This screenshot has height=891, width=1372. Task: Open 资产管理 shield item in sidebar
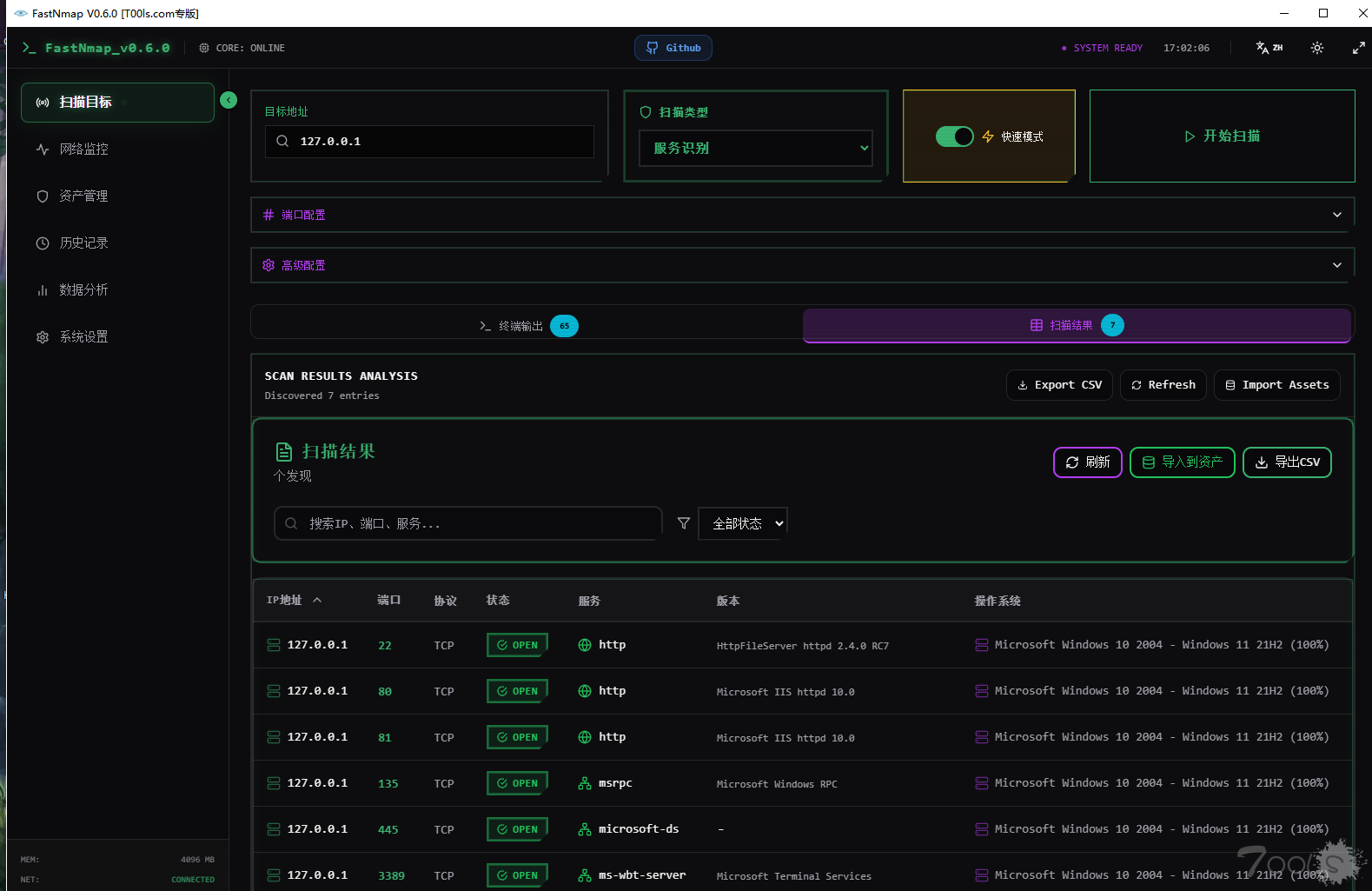83,196
